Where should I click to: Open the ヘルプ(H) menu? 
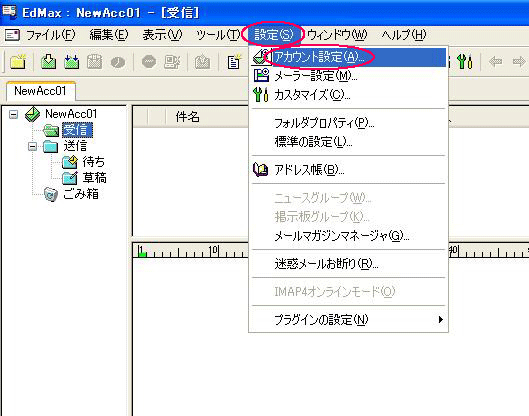coord(403,35)
